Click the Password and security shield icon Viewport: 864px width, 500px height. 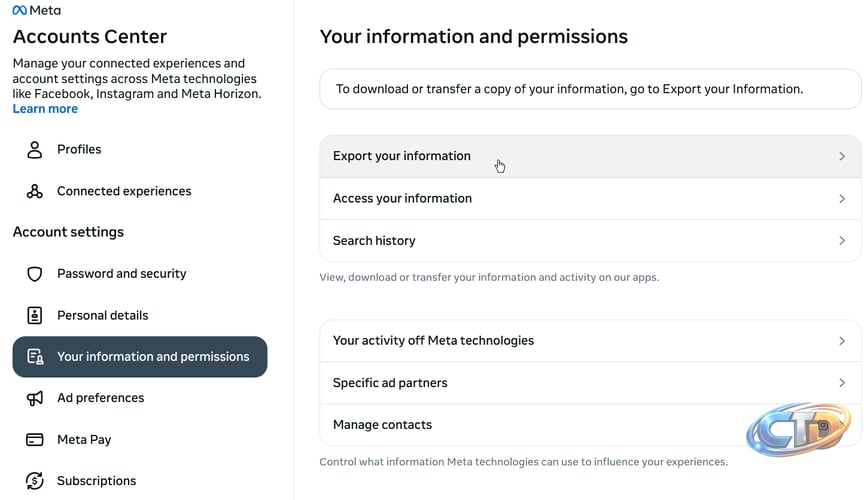(x=35, y=274)
